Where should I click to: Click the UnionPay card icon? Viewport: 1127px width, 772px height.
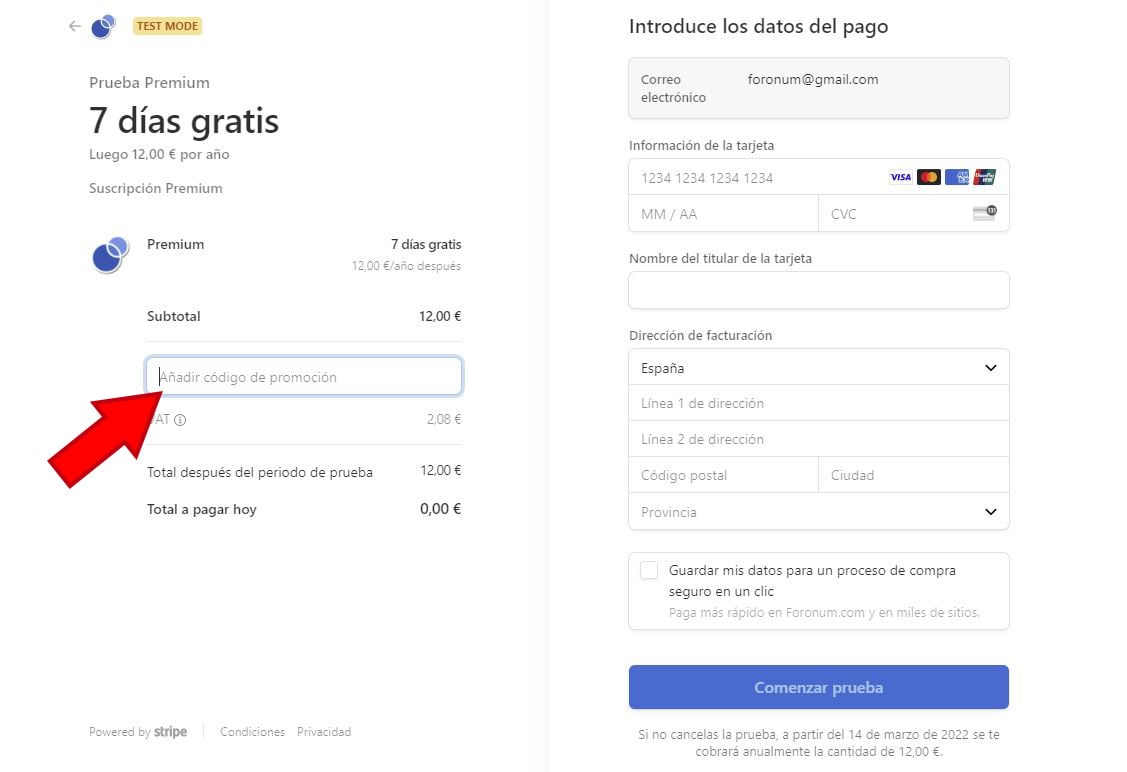985,177
